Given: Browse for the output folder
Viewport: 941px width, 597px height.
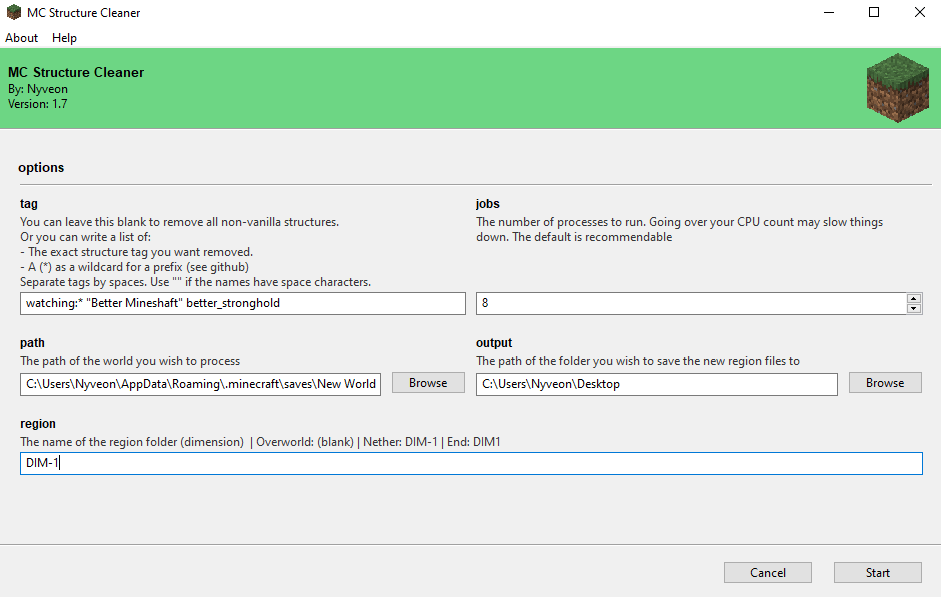Looking at the screenshot, I should click(885, 383).
